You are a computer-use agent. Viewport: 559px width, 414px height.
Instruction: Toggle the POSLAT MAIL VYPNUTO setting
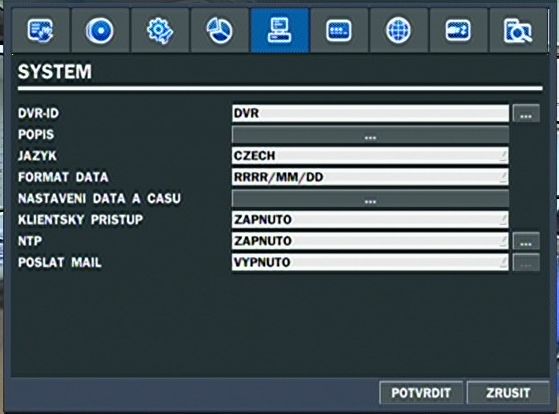click(370, 262)
